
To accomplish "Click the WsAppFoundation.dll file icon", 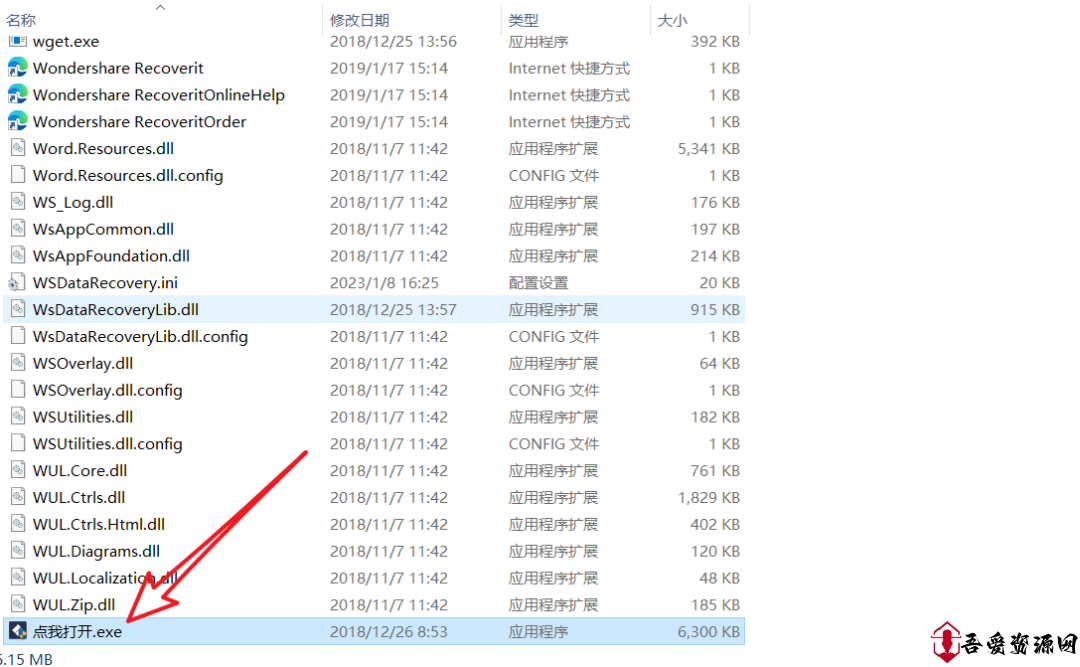I will 18,256.
